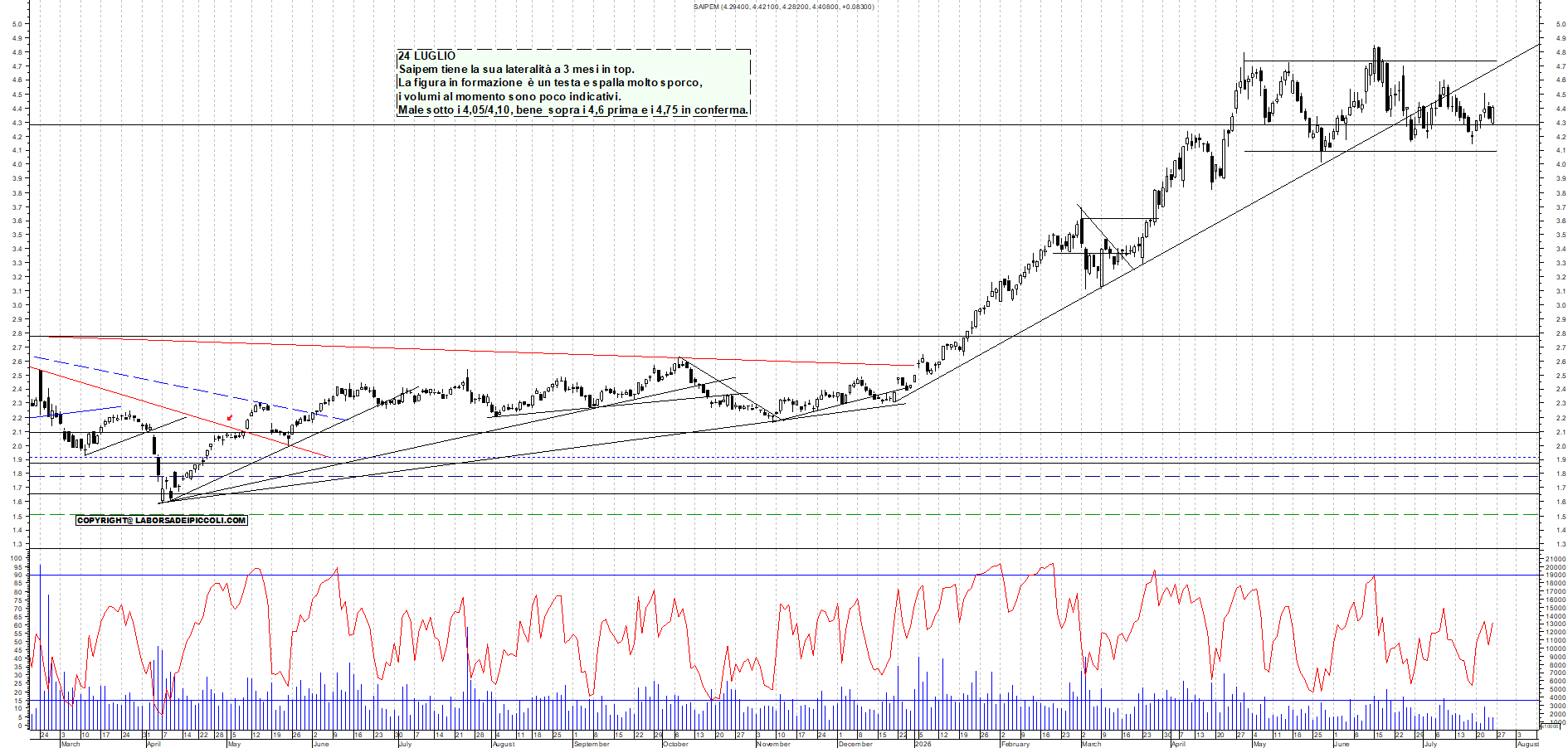Click the COPYRIGHT LABORSADEIPICCOLI.COM label
The width and height of the screenshot is (1568, 748).
(162, 520)
